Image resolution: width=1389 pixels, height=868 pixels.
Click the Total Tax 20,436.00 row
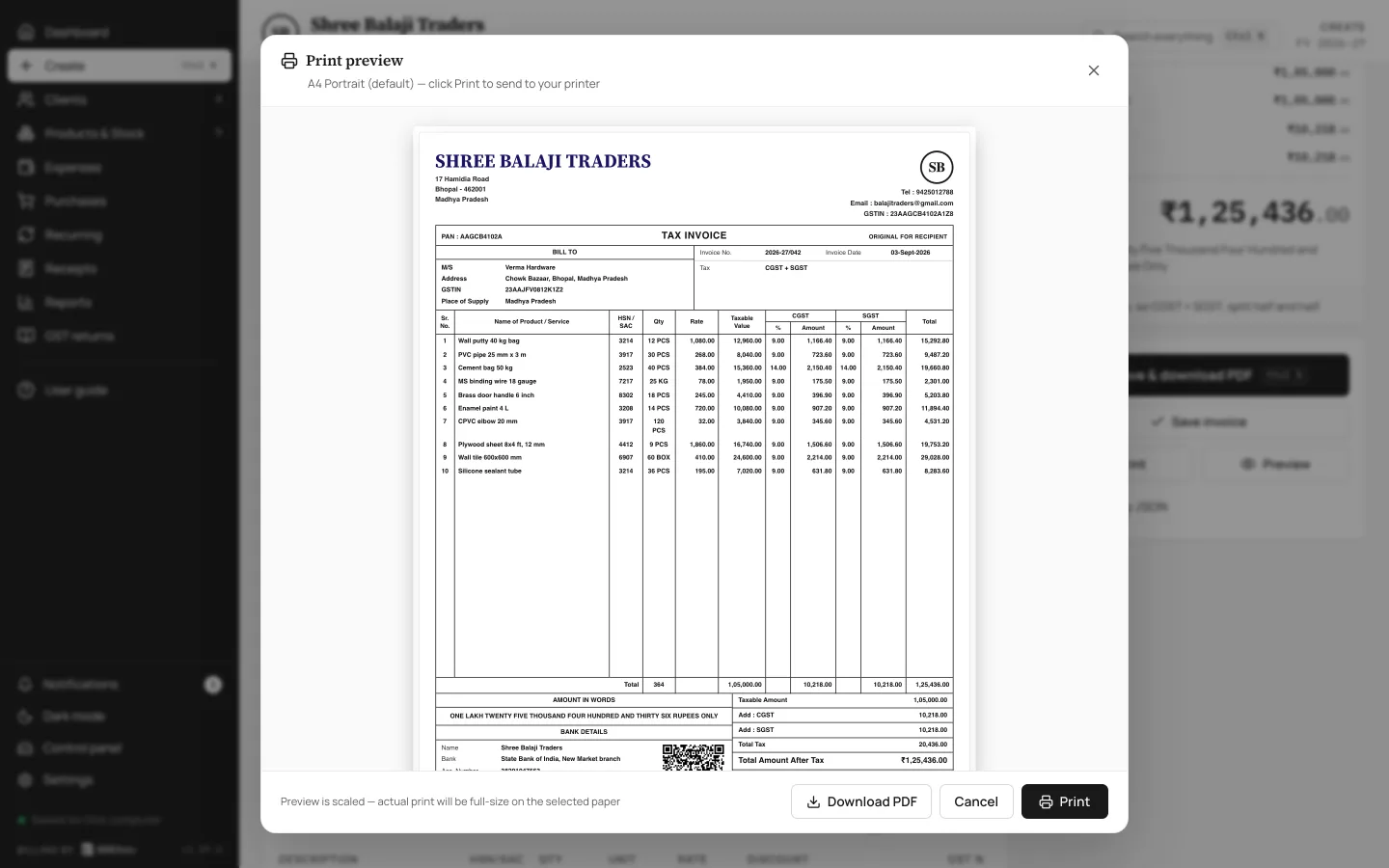[843, 745]
